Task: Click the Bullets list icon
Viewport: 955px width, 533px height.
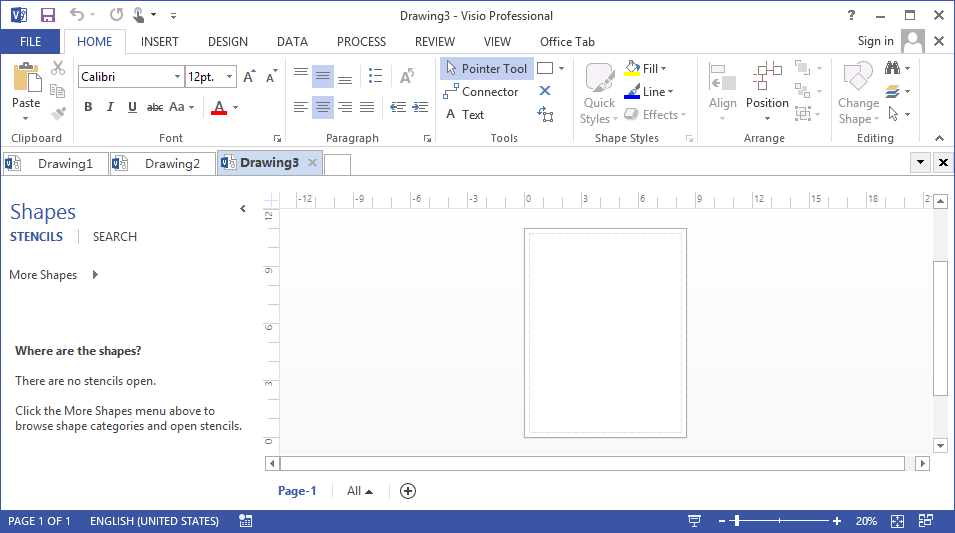Action: click(376, 76)
